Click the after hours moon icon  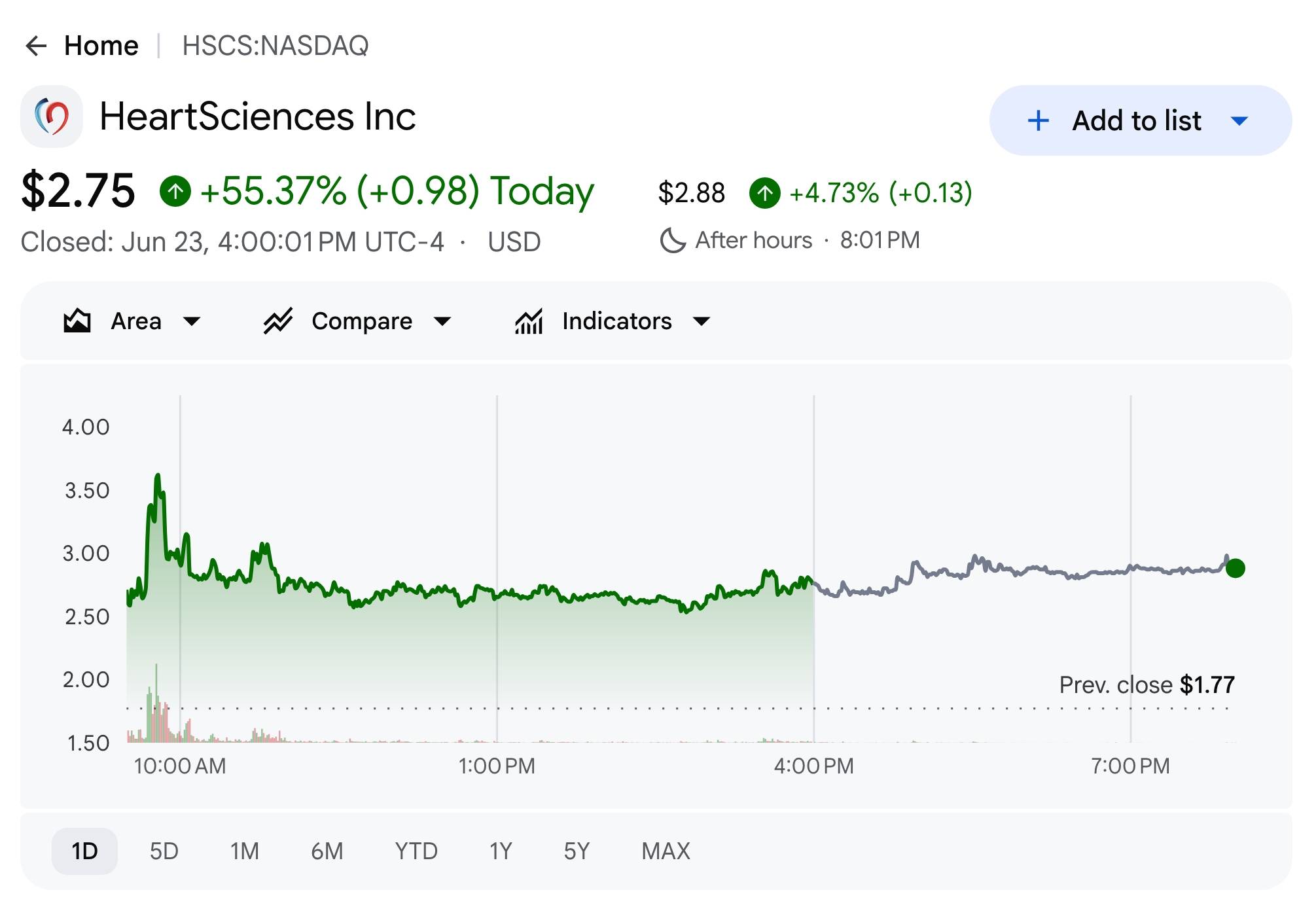tap(673, 241)
